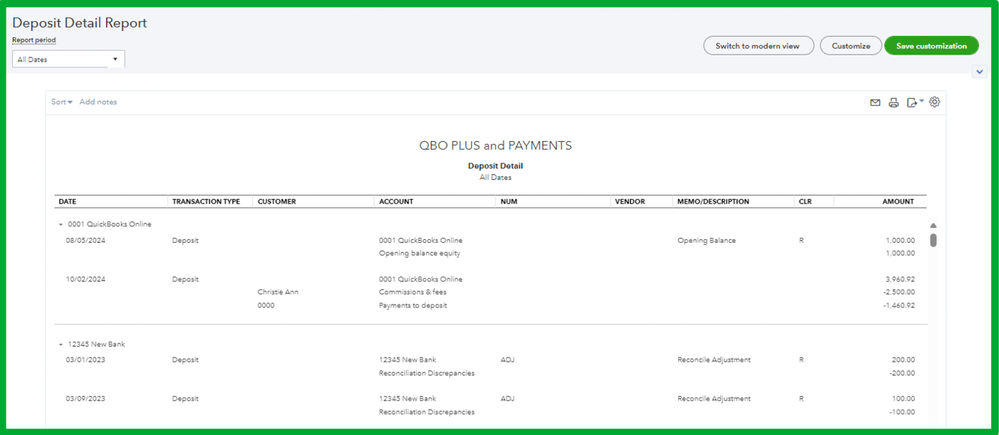
Task: Click Payments to deposit account line
Action: click(413, 305)
